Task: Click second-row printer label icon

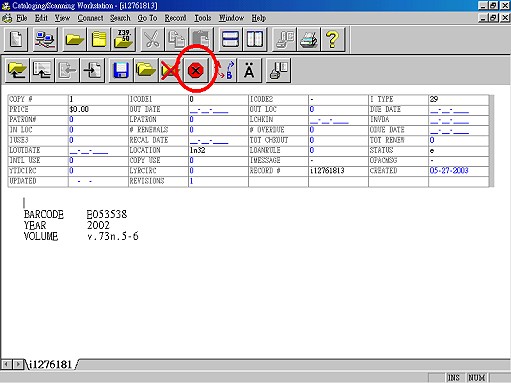Action: point(278,70)
